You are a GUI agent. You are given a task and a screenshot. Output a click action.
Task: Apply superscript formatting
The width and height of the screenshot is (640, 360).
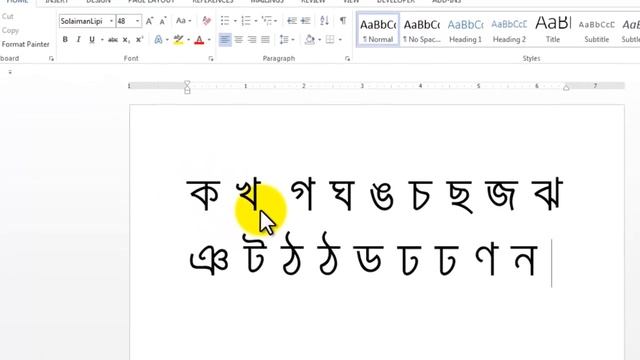coord(140,40)
